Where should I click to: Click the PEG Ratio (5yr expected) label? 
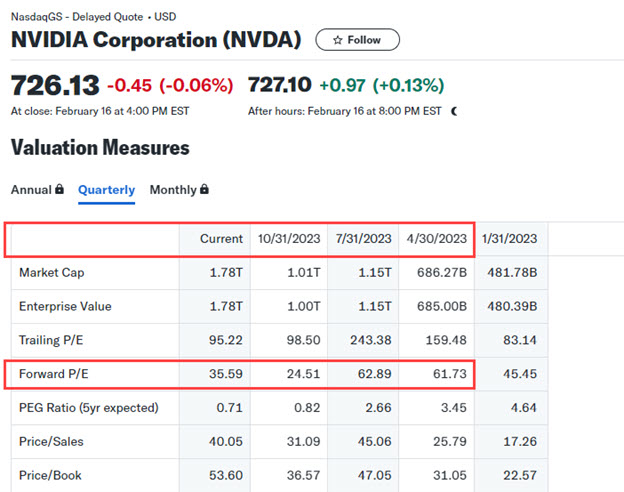[x=89, y=408]
